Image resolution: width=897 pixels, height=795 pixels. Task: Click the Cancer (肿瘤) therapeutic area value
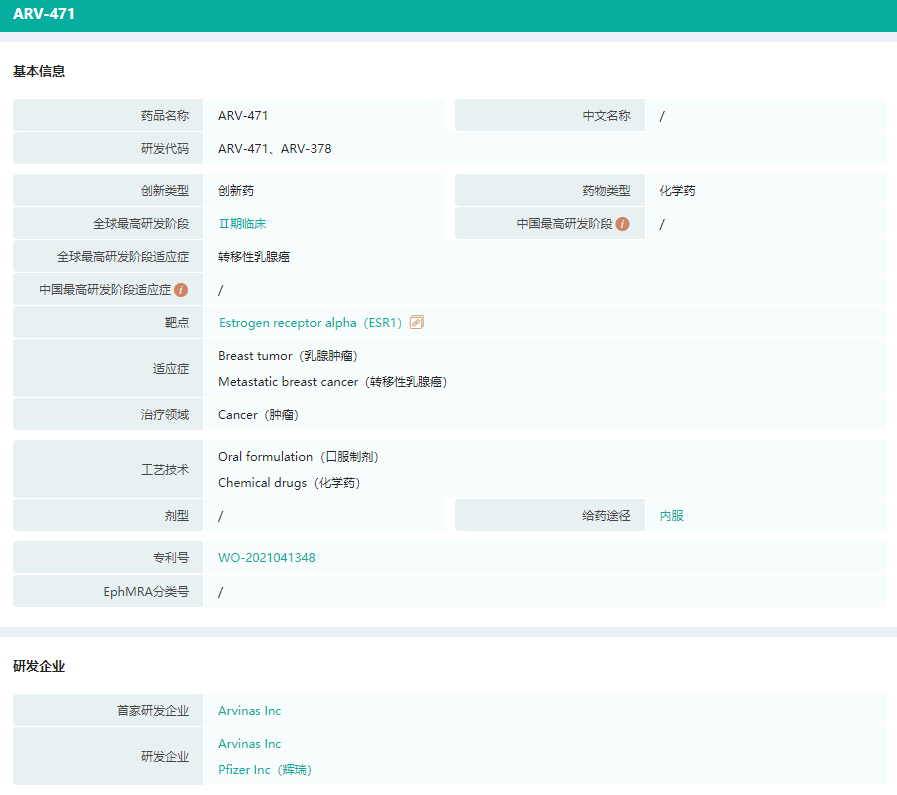click(258, 415)
